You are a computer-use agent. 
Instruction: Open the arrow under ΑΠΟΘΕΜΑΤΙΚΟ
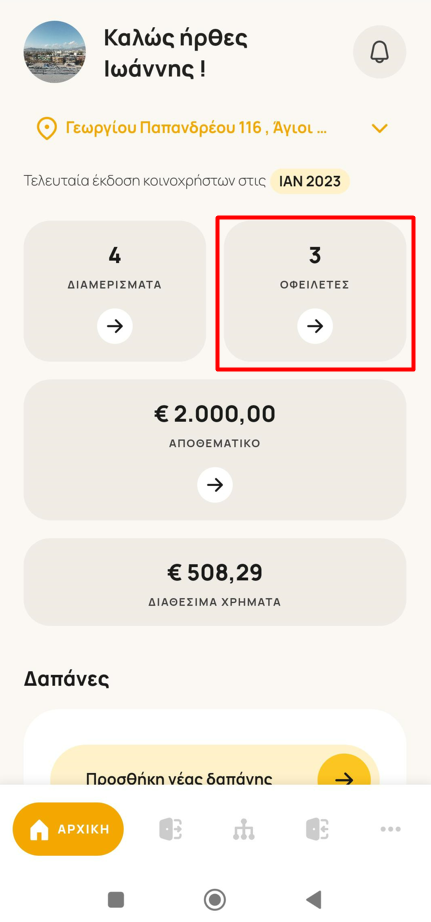point(215,485)
